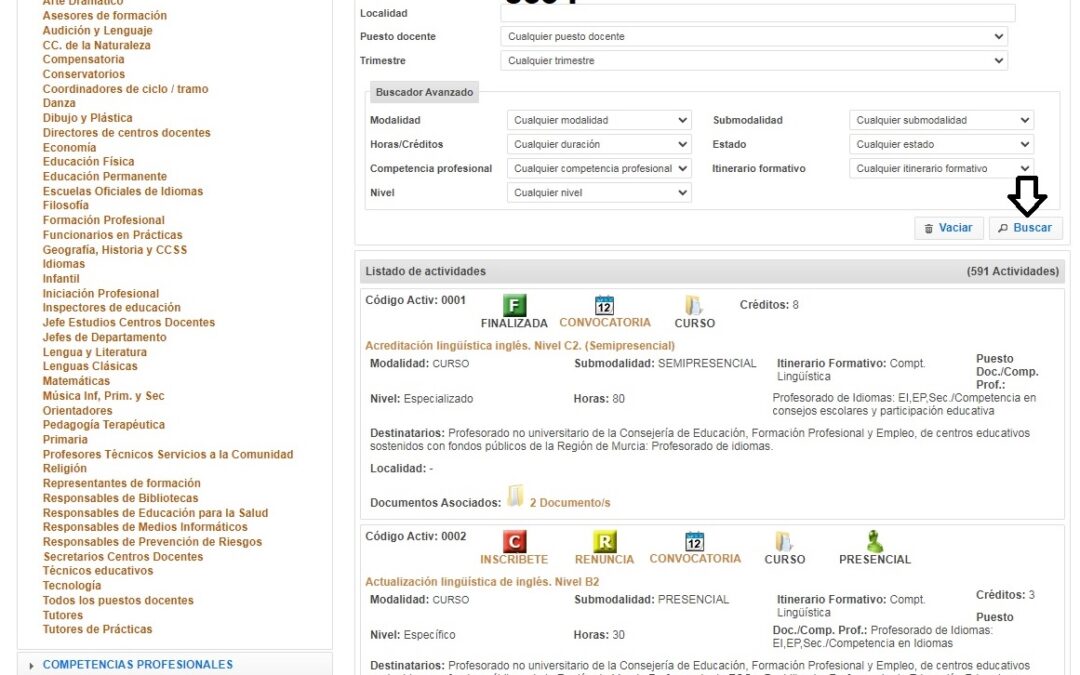
Task: Open Escuelas Oficiales de Idiomas
Action: coord(123,191)
